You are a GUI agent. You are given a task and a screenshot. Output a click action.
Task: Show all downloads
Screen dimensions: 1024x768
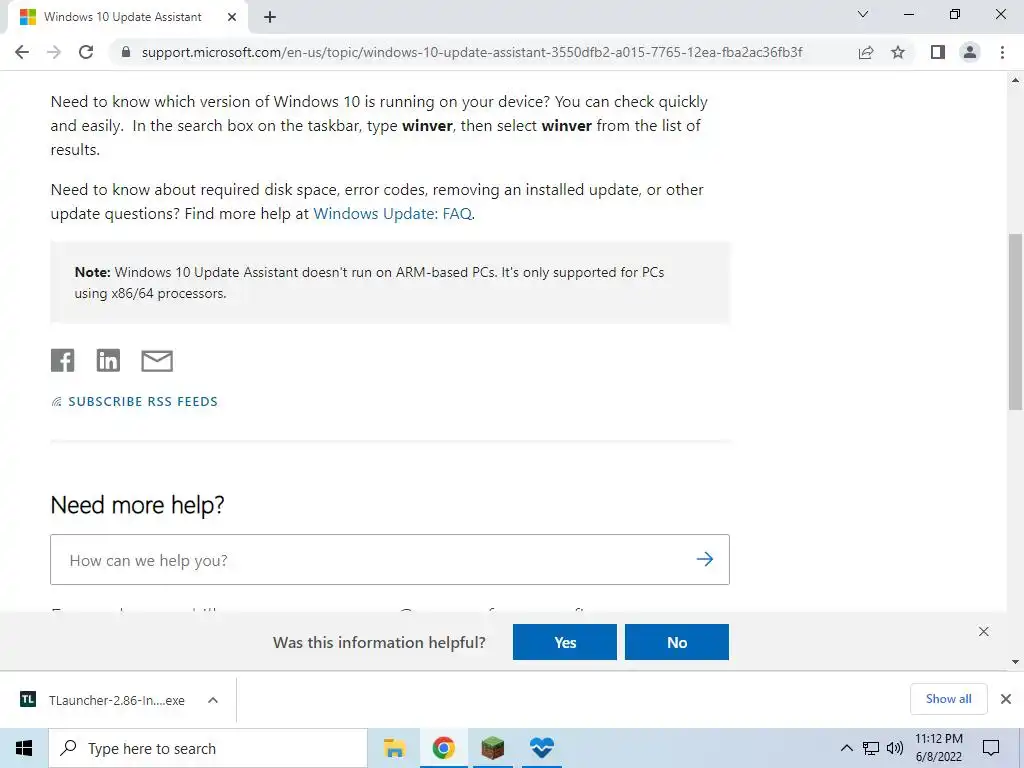948,699
